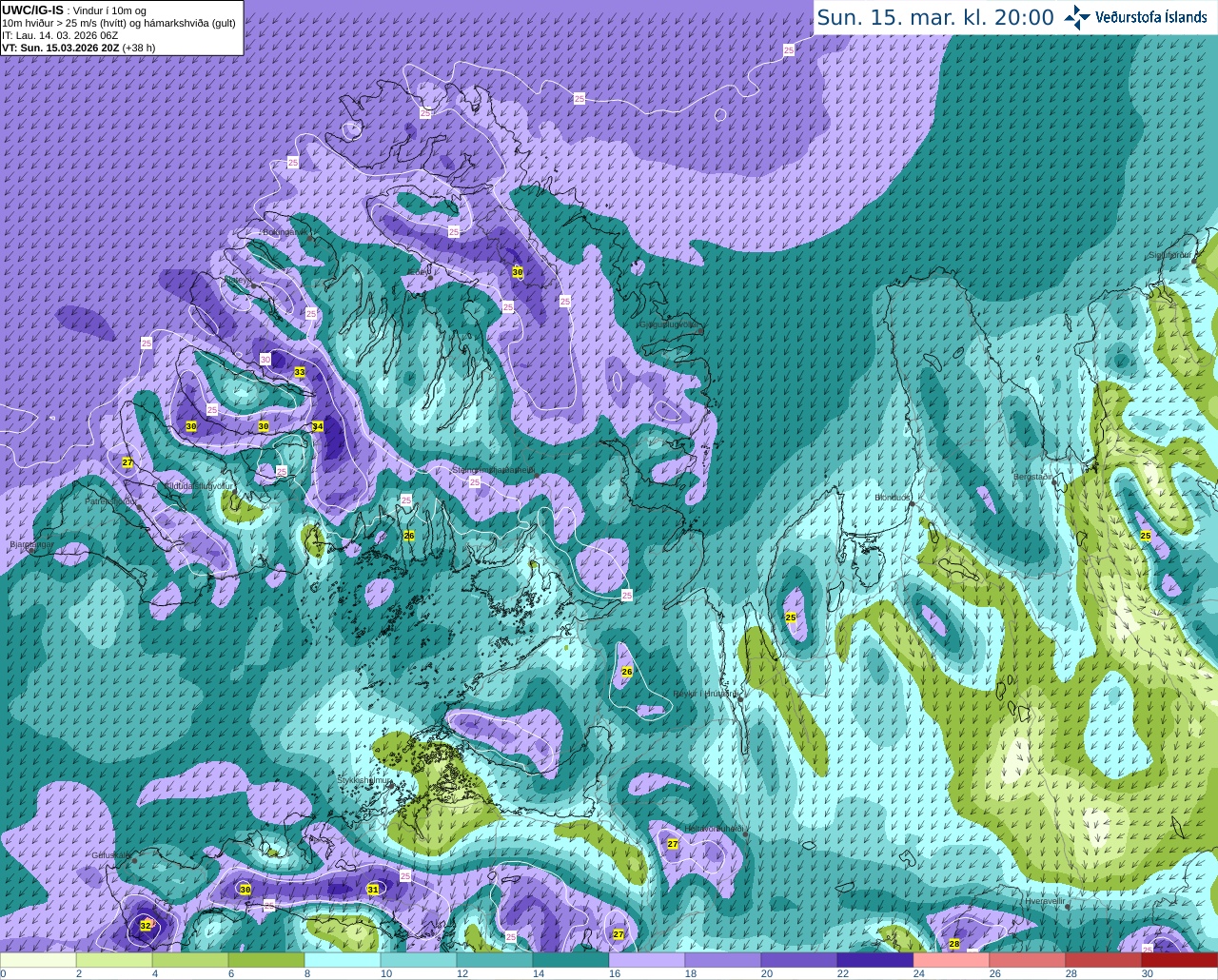Screen dimensions: 1218x980
Task: Click the yellow gust maximum label 33
Action: 300,372
